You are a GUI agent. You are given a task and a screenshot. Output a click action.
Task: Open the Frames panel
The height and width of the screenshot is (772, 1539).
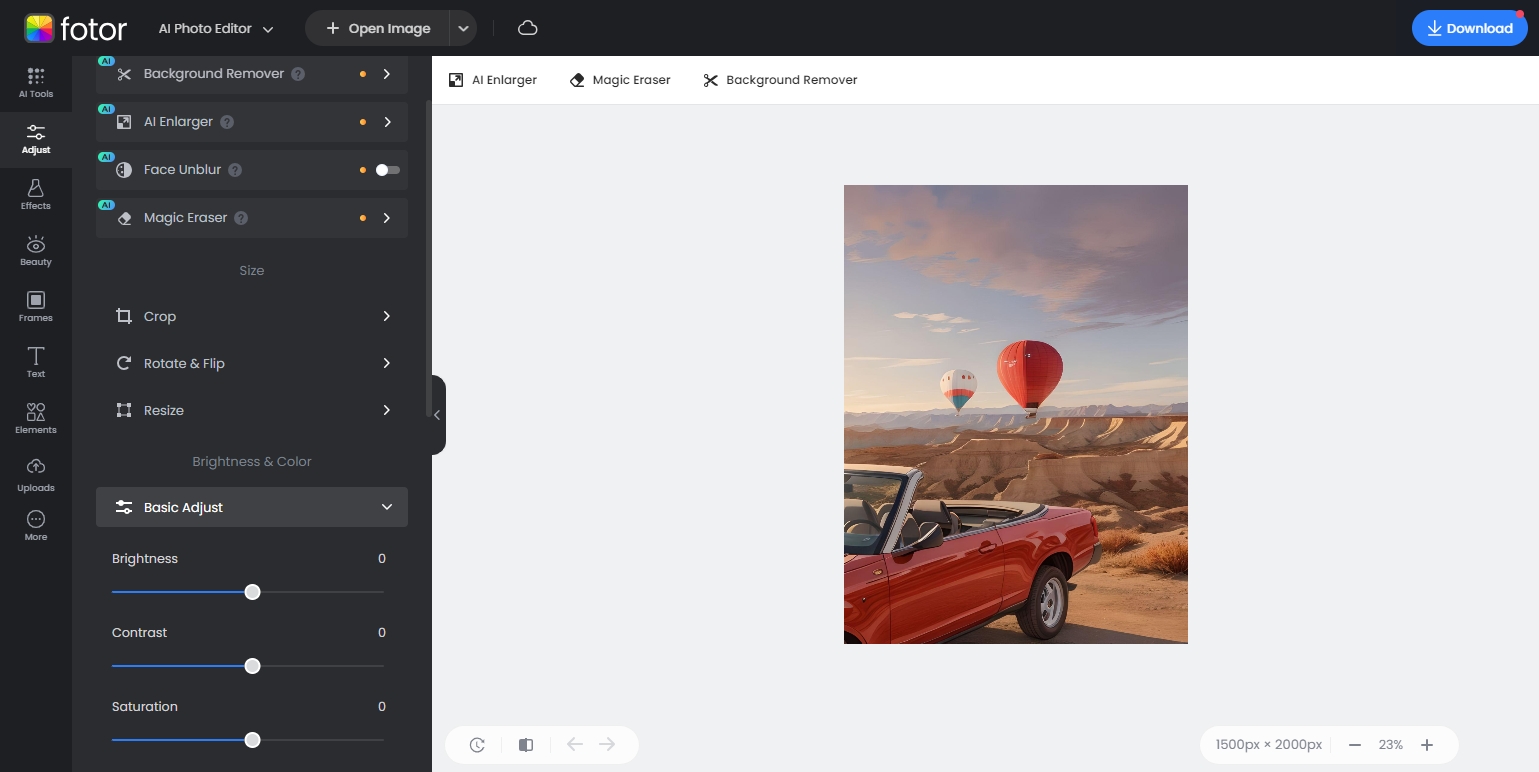(35, 305)
